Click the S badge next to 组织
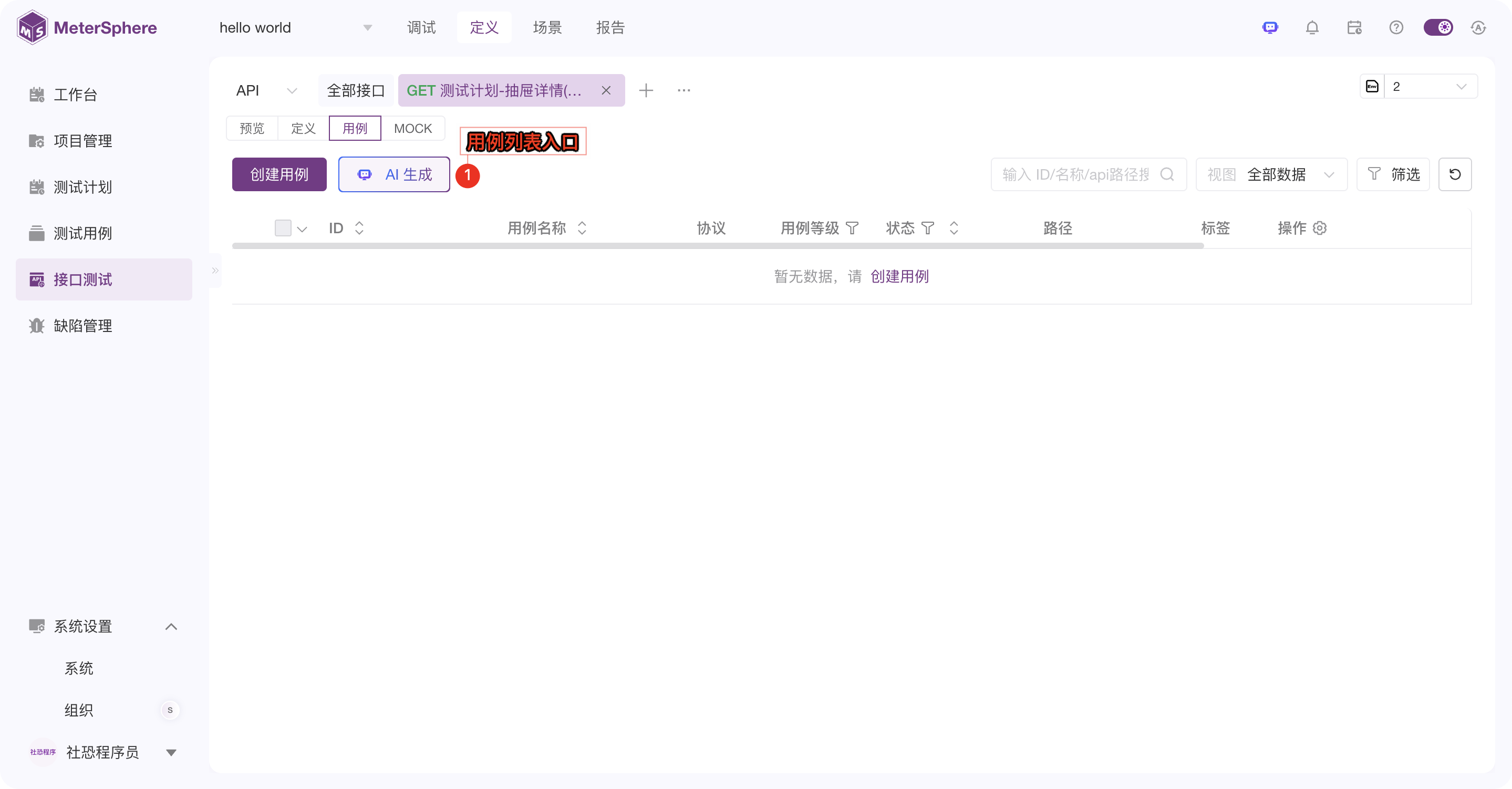This screenshot has width=1512, height=789. pyautogui.click(x=170, y=710)
